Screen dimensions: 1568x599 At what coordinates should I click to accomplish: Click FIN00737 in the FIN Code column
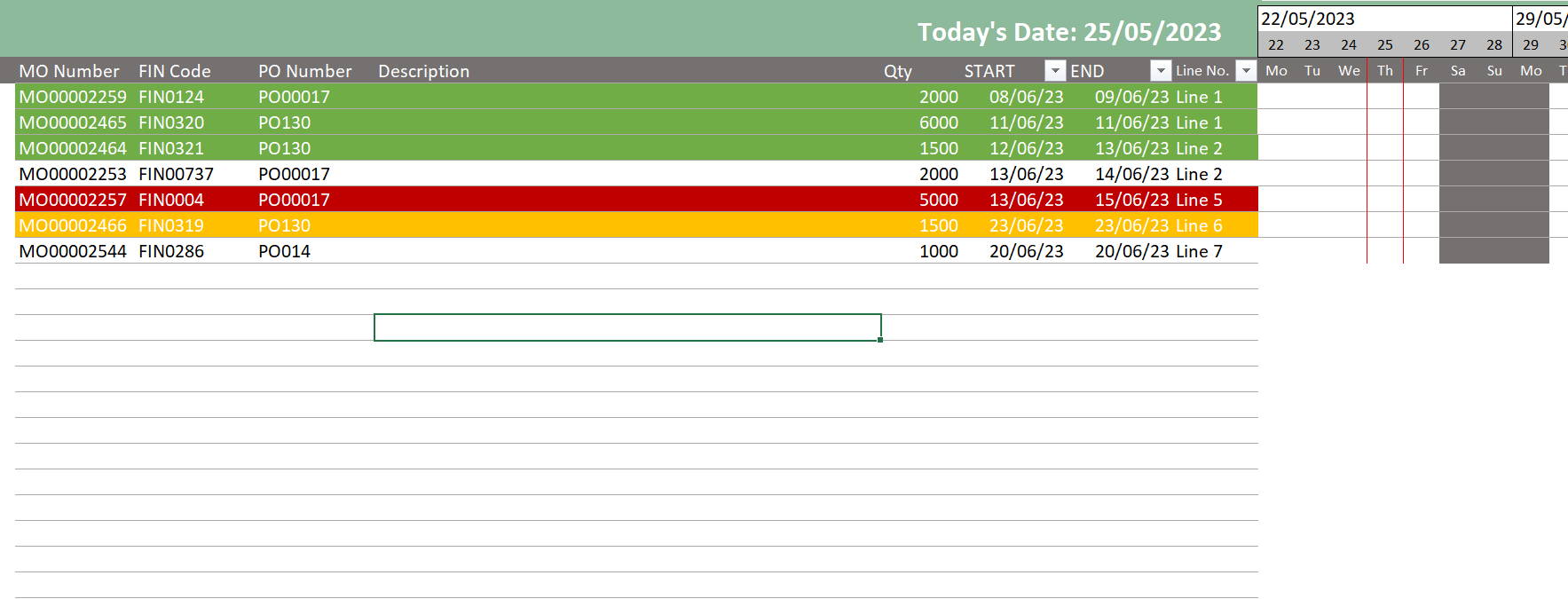[176, 174]
